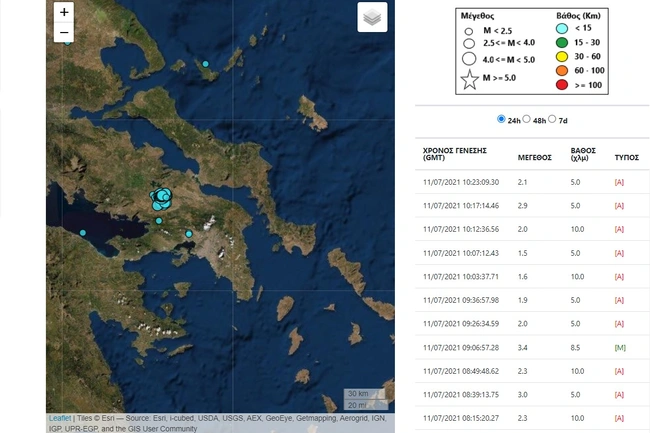This screenshot has width=650, height=433.
Task: Click the earthquake marker near the Sporades islands
Action: point(206,64)
